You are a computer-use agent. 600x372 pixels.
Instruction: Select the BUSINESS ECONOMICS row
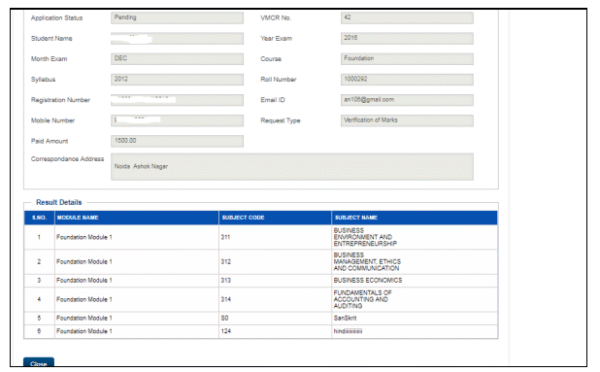[261, 281]
